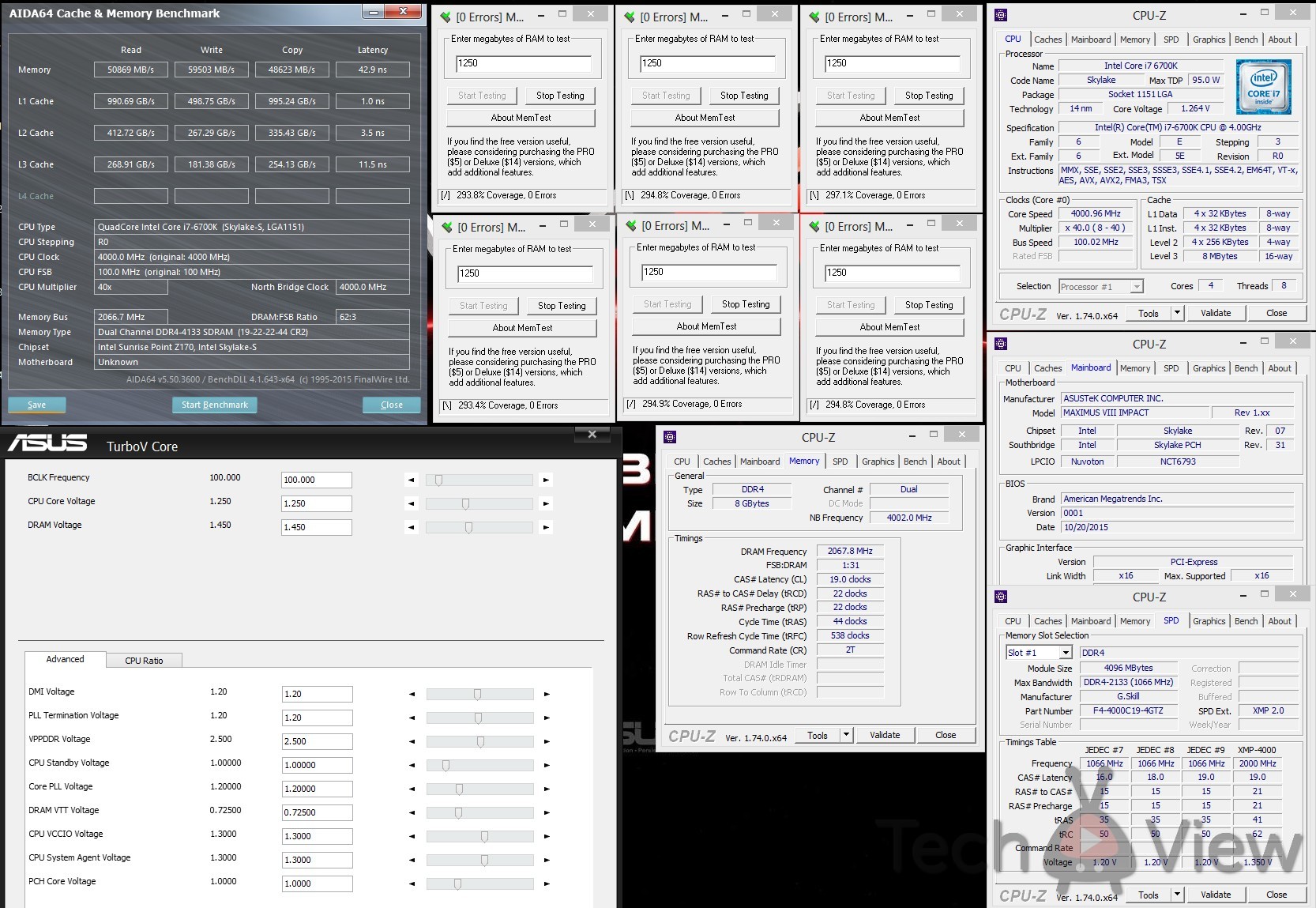The image size is (1316, 908).
Task: Click Part Number F4-4000C19-4GTZ
Action: pos(1128,710)
